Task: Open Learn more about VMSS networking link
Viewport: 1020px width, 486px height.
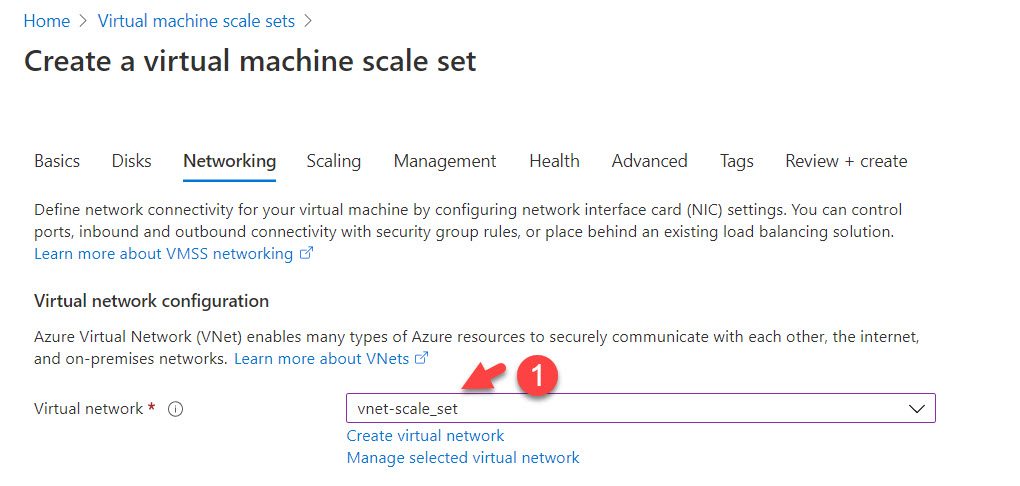Action: [163, 254]
